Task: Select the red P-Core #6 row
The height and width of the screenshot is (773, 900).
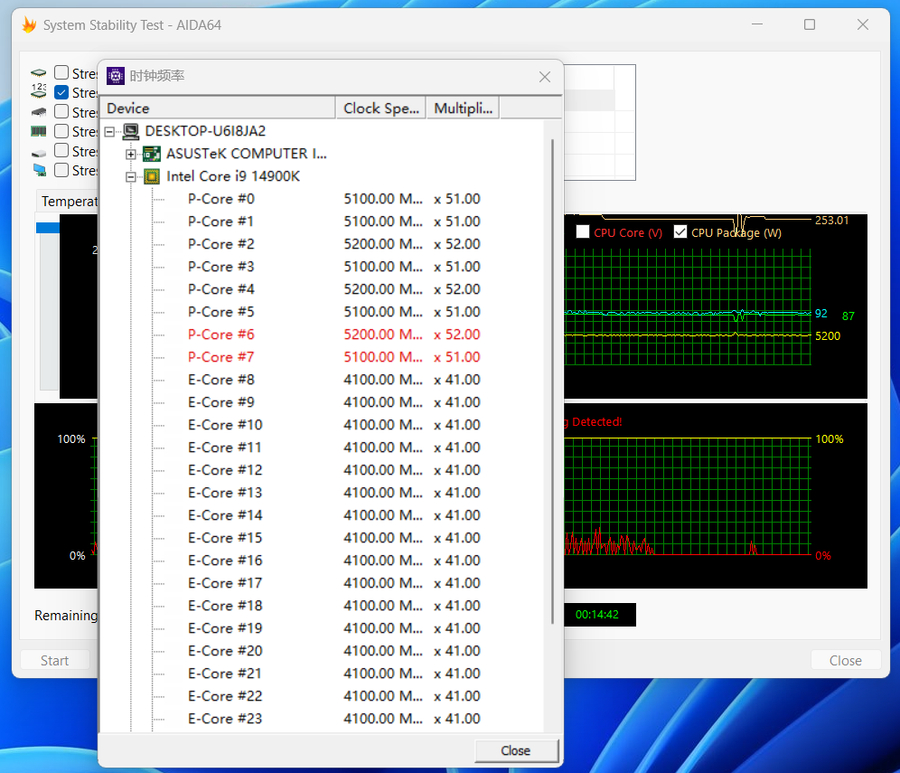Action: 221,335
